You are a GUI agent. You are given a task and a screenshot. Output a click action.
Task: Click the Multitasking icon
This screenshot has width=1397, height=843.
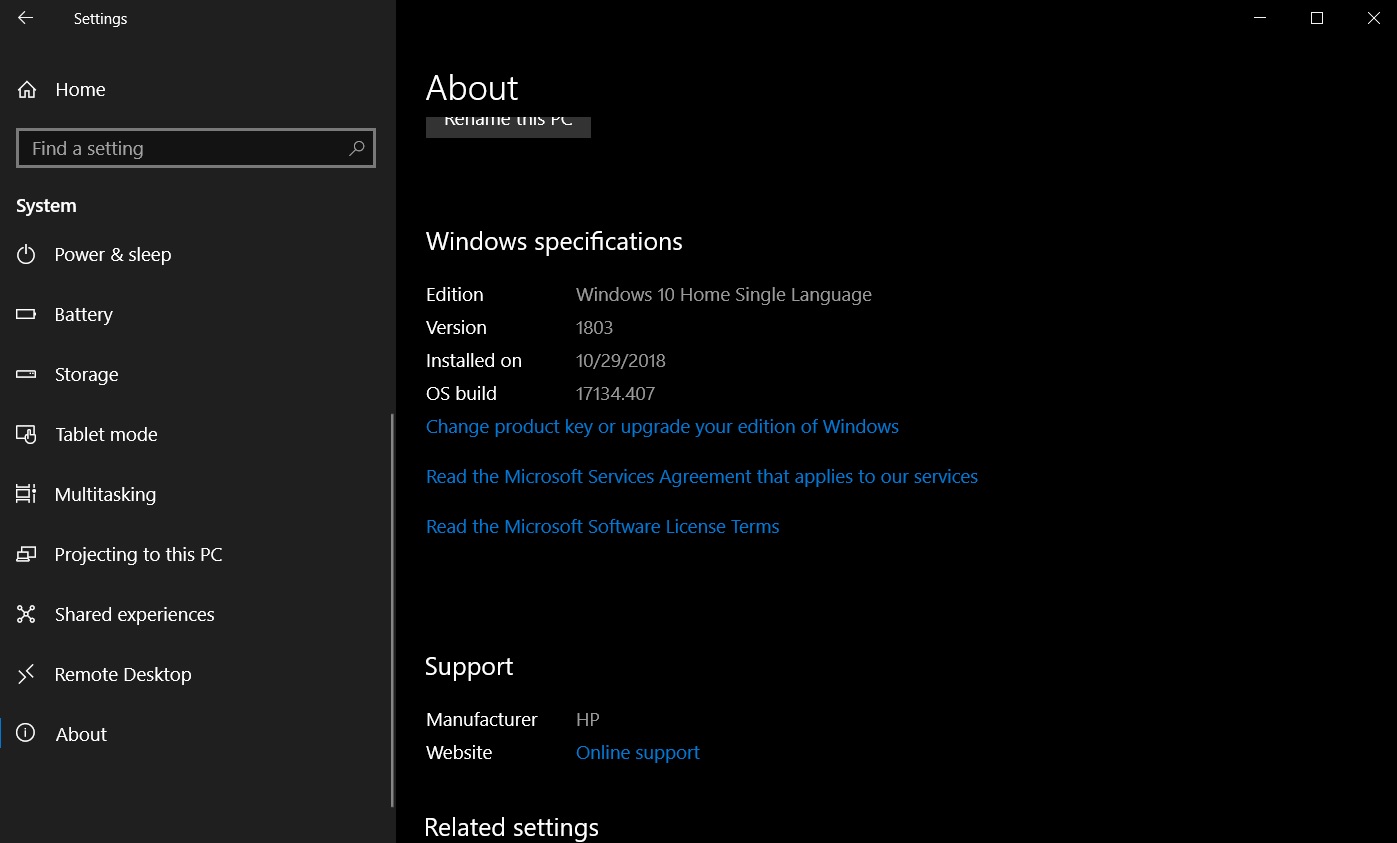(x=26, y=494)
